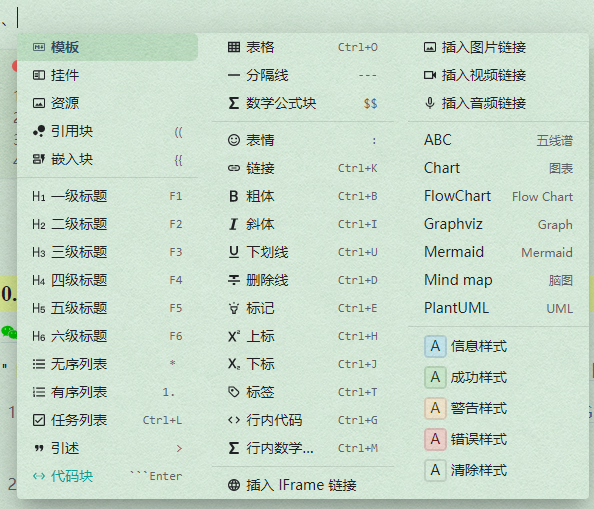Click the 数学公式块 sigma icon
This screenshot has width=594, height=509.
234,103
